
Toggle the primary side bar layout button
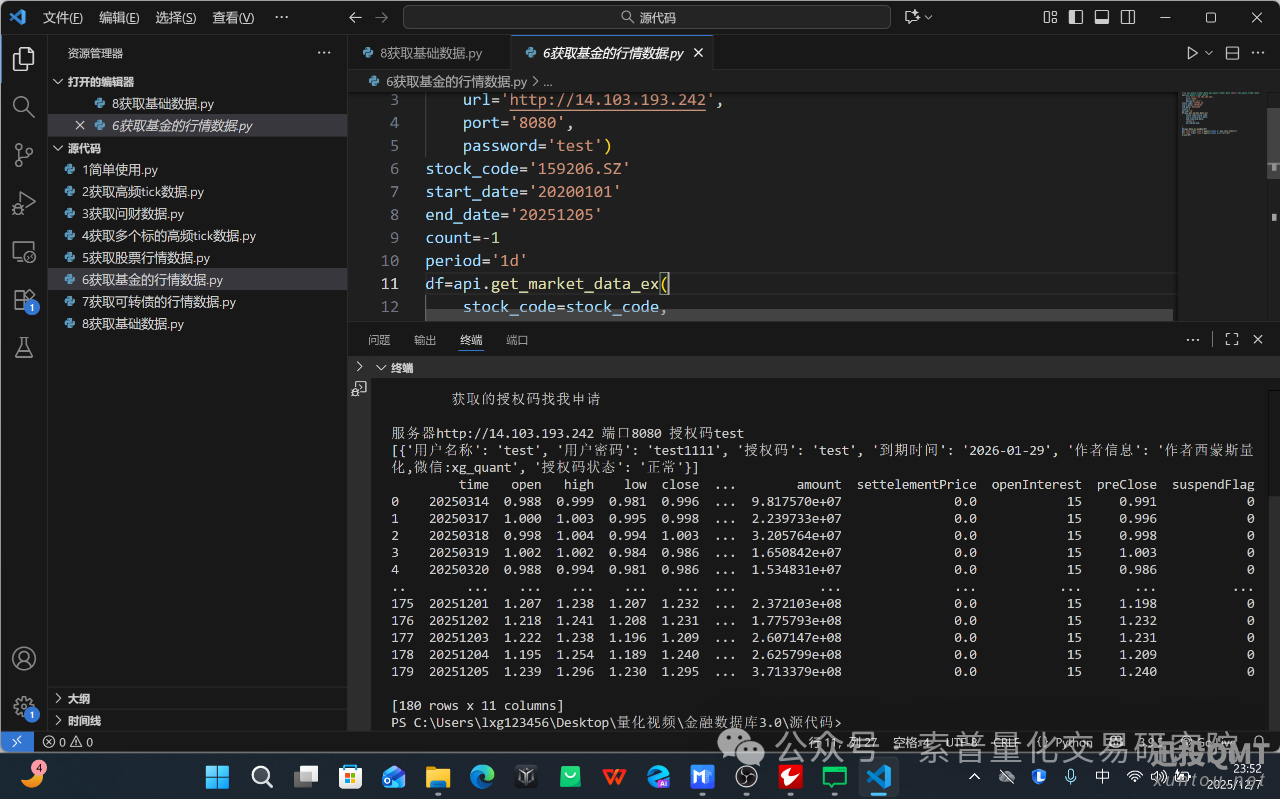[x=1076, y=17]
